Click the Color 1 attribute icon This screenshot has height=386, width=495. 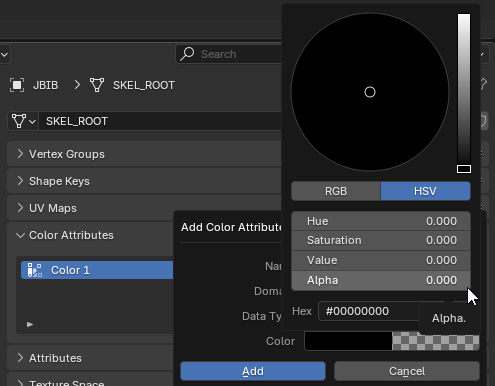click(35, 270)
